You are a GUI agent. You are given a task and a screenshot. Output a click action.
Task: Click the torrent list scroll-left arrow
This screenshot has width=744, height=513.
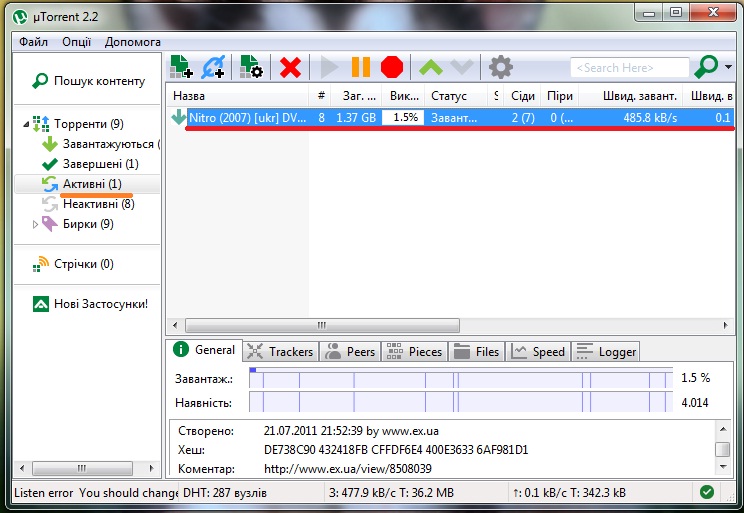point(175,326)
